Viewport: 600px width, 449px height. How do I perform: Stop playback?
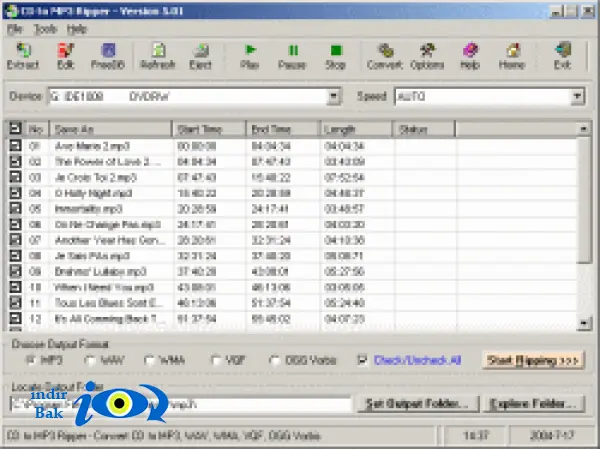pyautogui.click(x=335, y=56)
